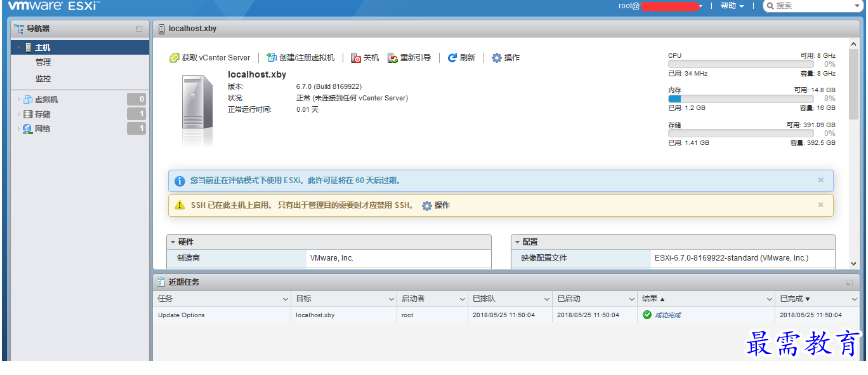This screenshot has width=868, height=375.
Task: Click the Refresh button label
Action: pyautogui.click(x=467, y=58)
